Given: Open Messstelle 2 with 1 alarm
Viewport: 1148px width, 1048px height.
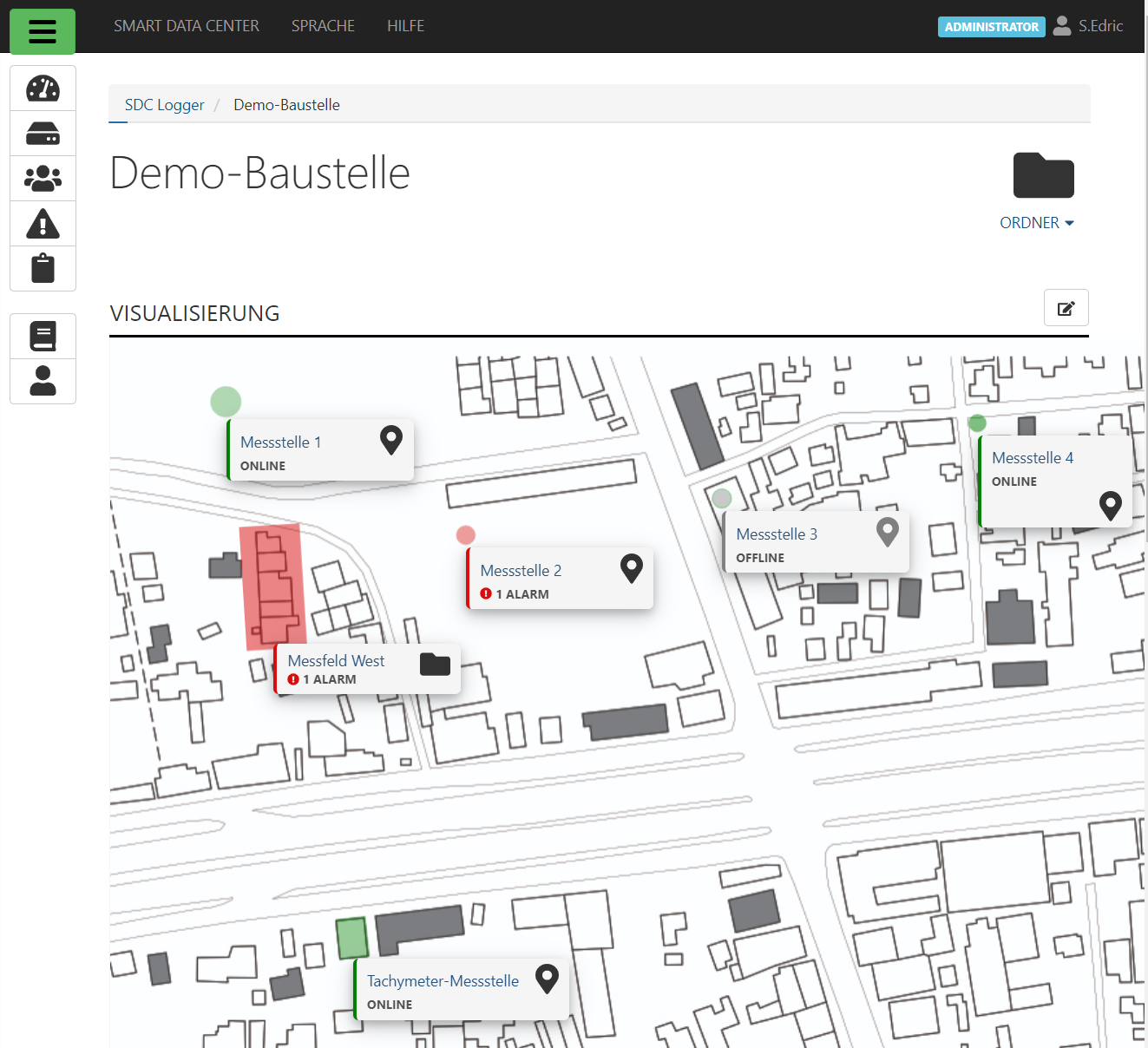Looking at the screenshot, I should [521, 571].
